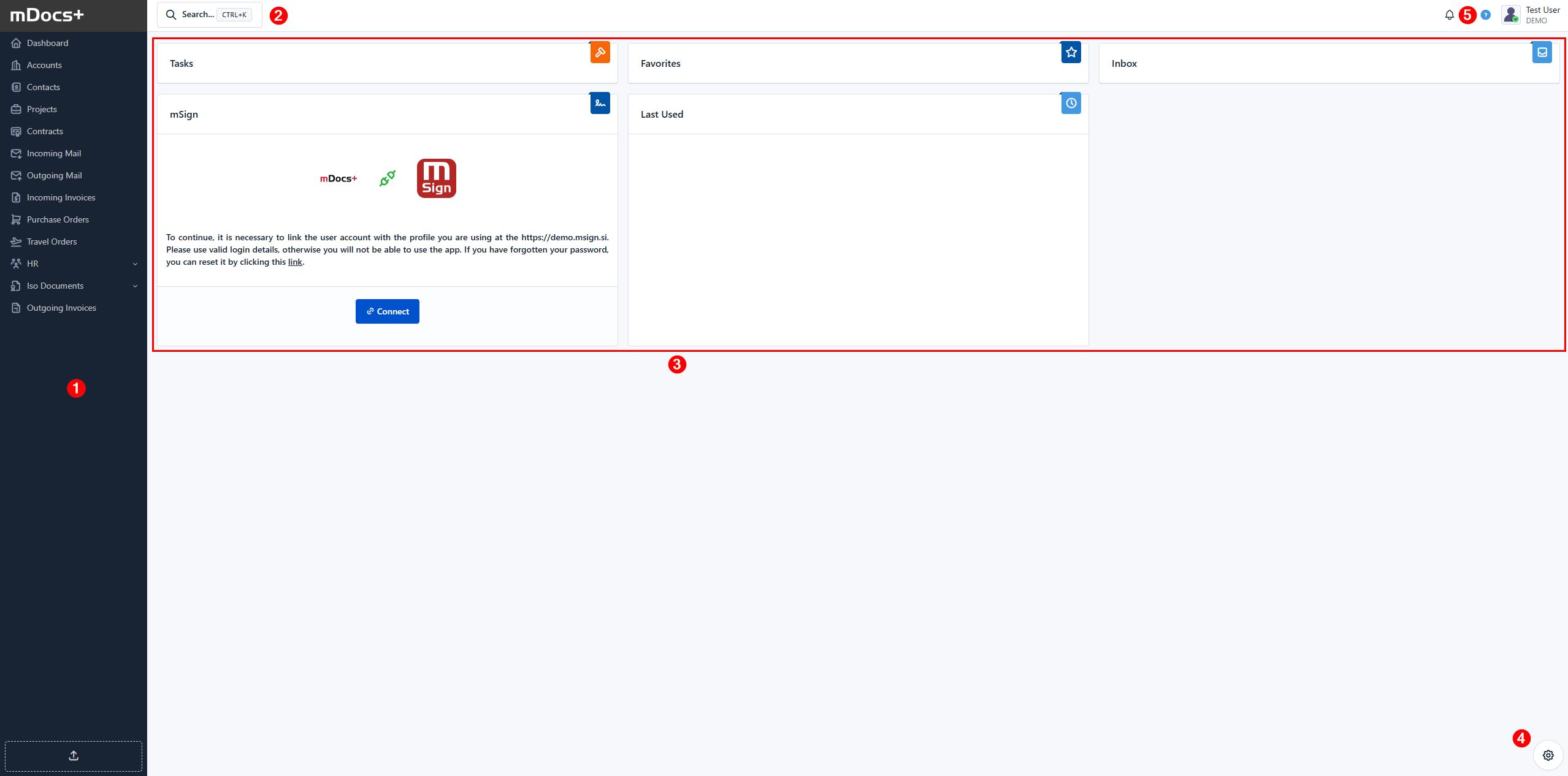Go to Dashboard in the sidebar

(74, 43)
